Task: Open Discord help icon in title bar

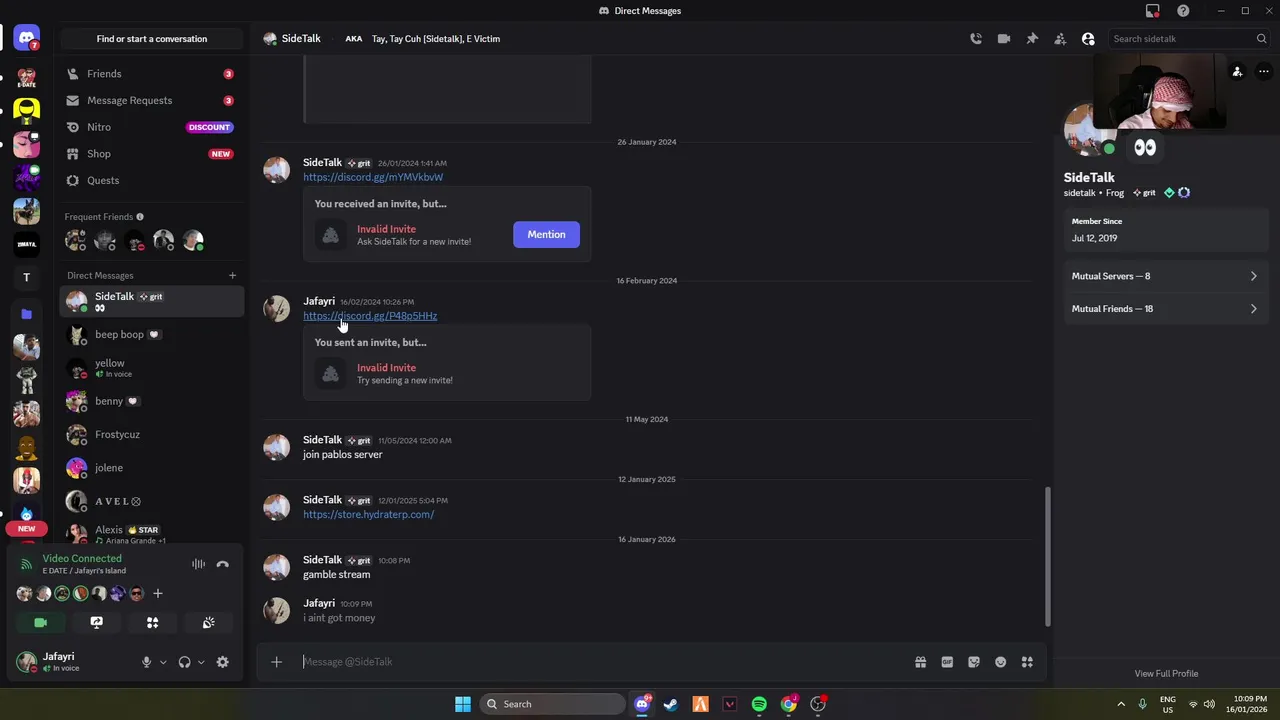Action: coord(1184,11)
